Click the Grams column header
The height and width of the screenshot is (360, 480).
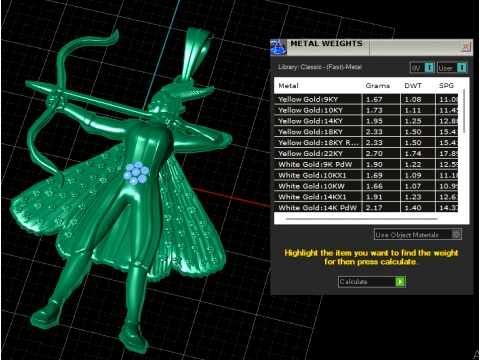click(377, 86)
